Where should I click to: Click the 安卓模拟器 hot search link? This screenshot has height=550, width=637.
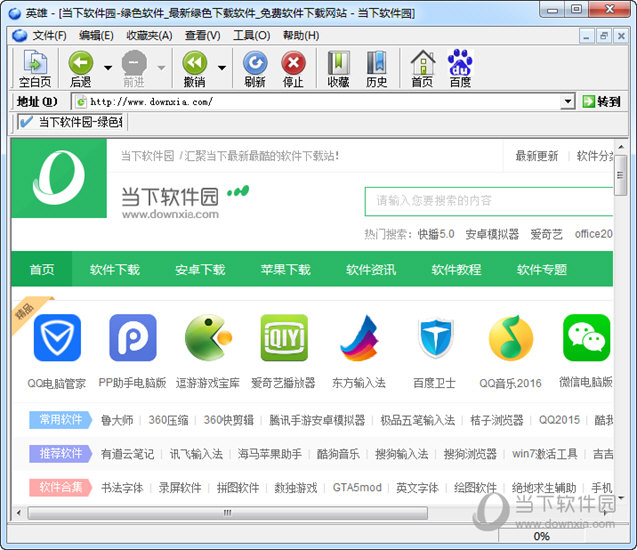(x=492, y=234)
